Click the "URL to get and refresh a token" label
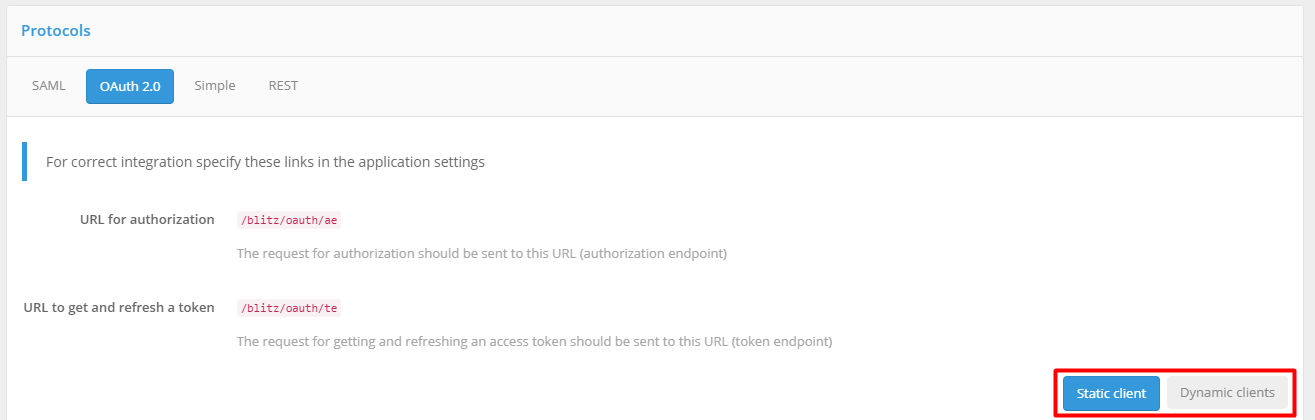The image size is (1315, 420). click(119, 307)
